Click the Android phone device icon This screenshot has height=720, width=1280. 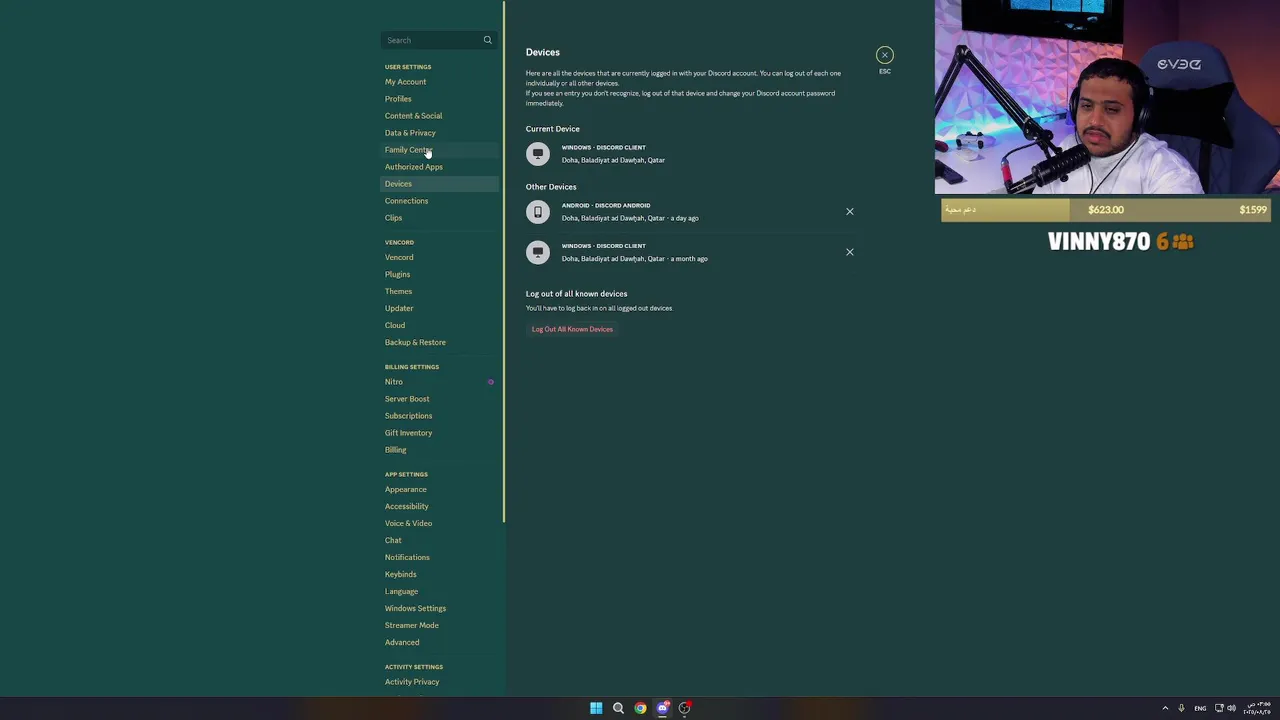point(538,211)
